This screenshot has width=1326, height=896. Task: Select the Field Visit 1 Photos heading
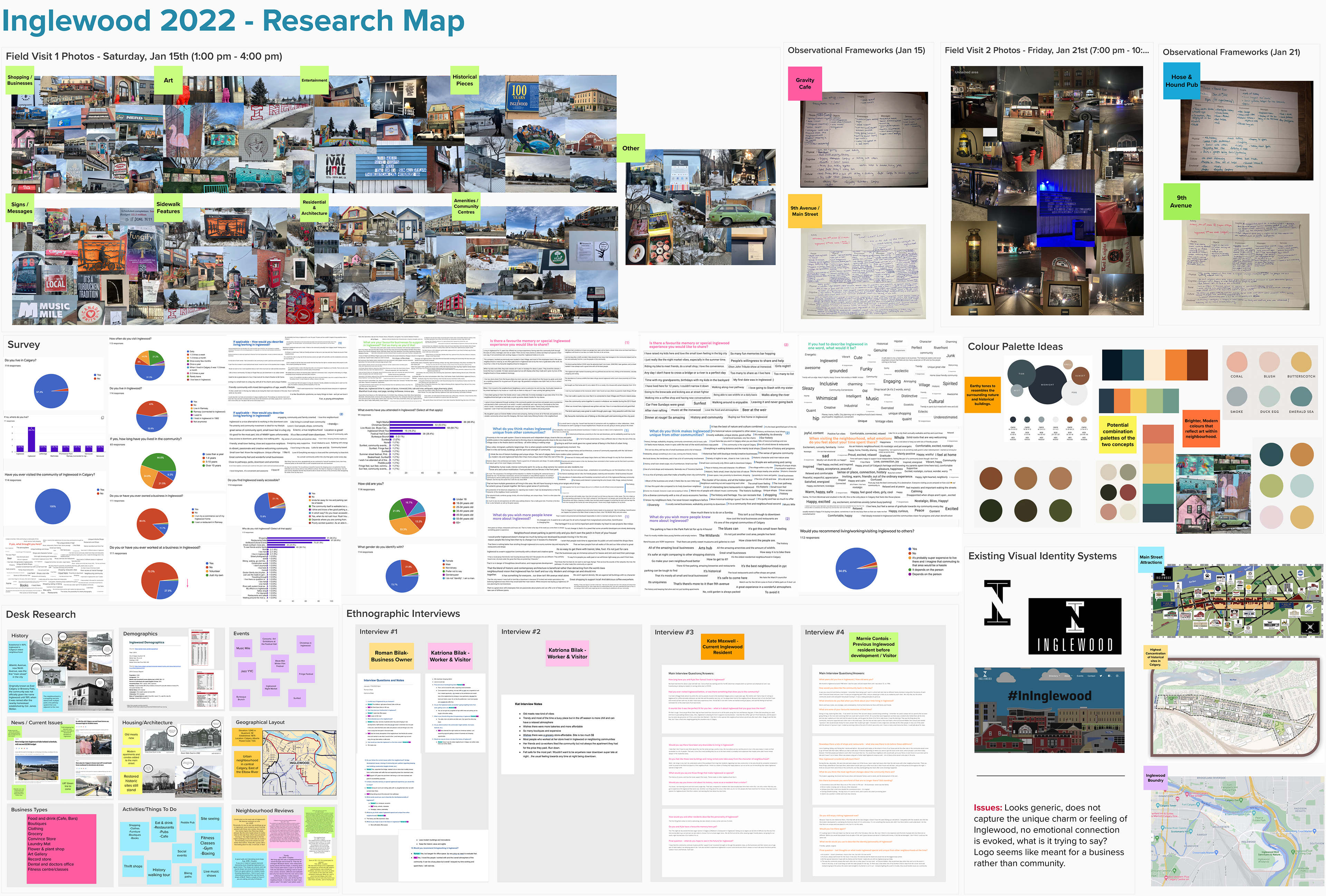pos(144,57)
